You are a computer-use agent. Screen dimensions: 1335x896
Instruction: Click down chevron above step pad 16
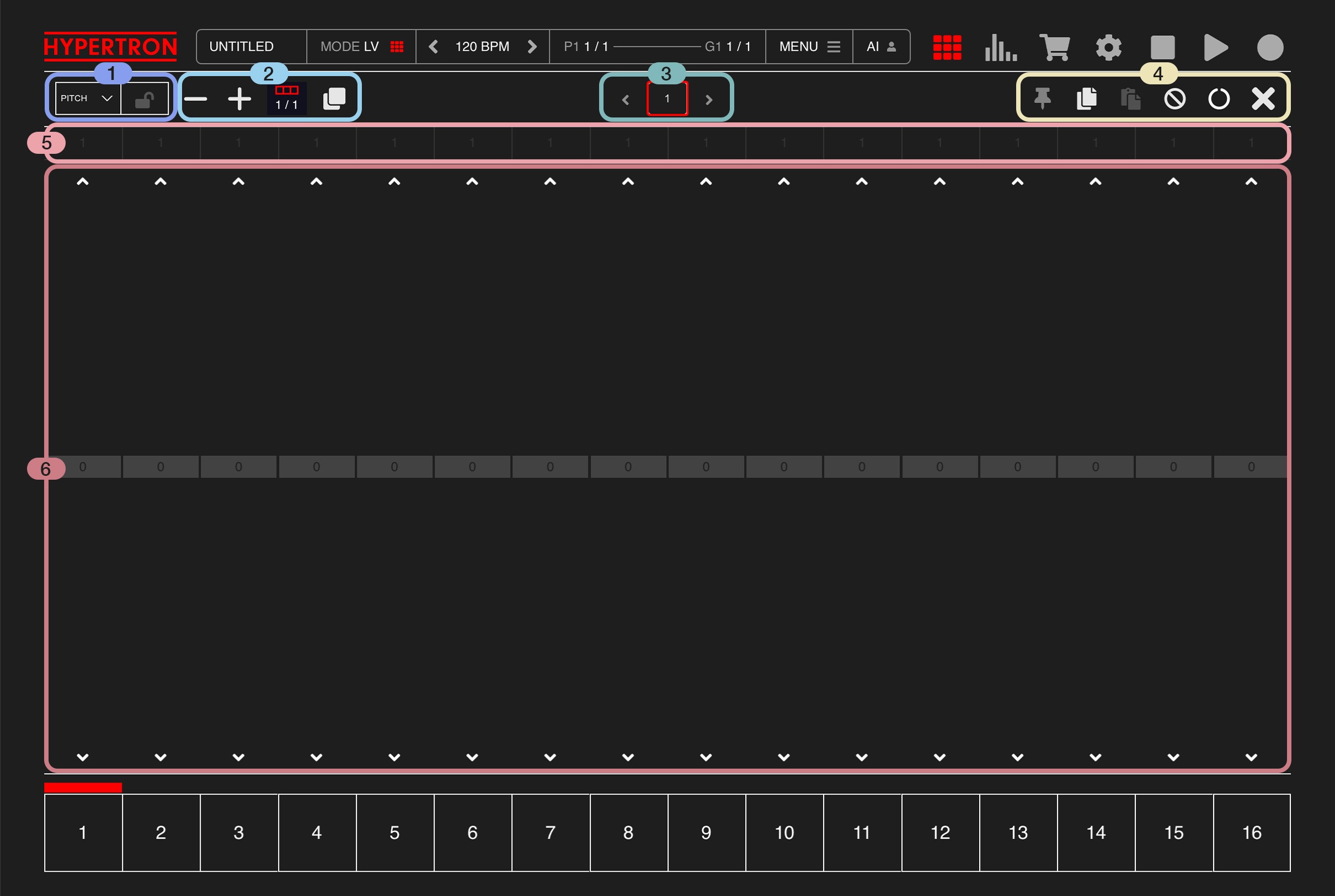coord(1251,757)
